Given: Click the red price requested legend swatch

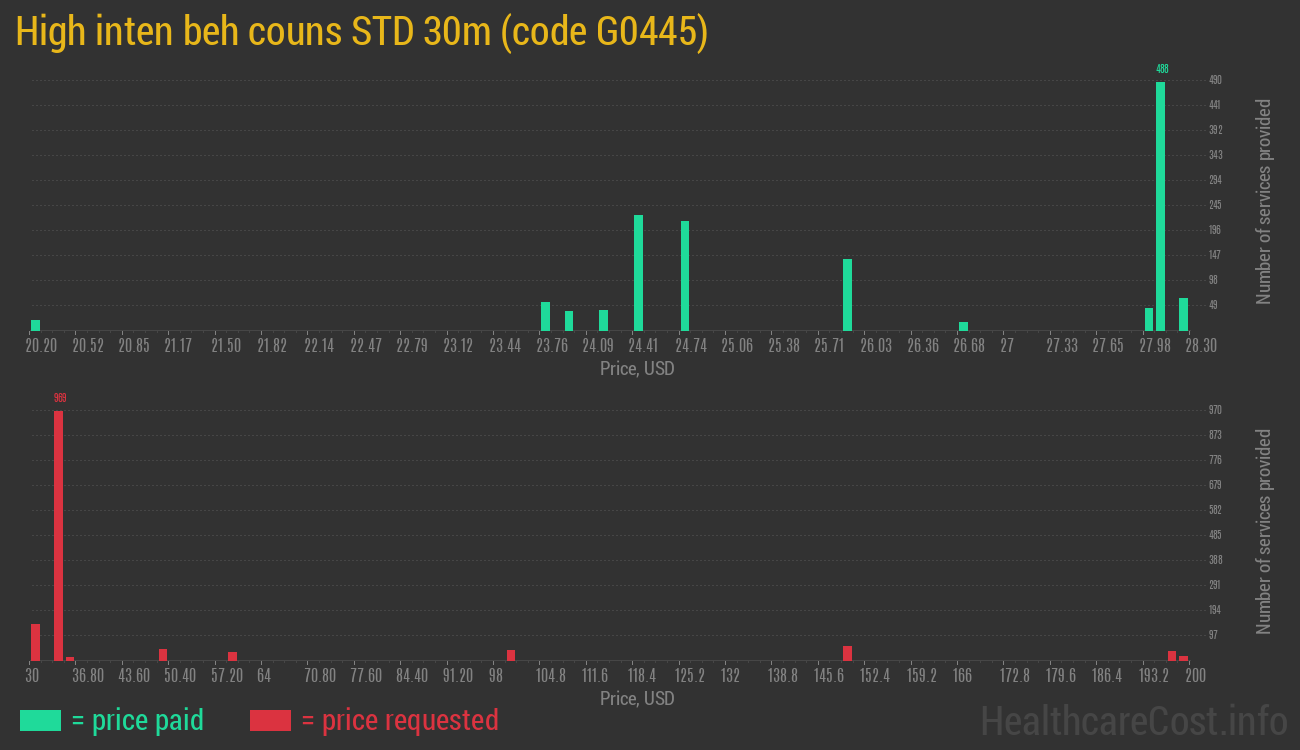Looking at the screenshot, I should (270, 720).
